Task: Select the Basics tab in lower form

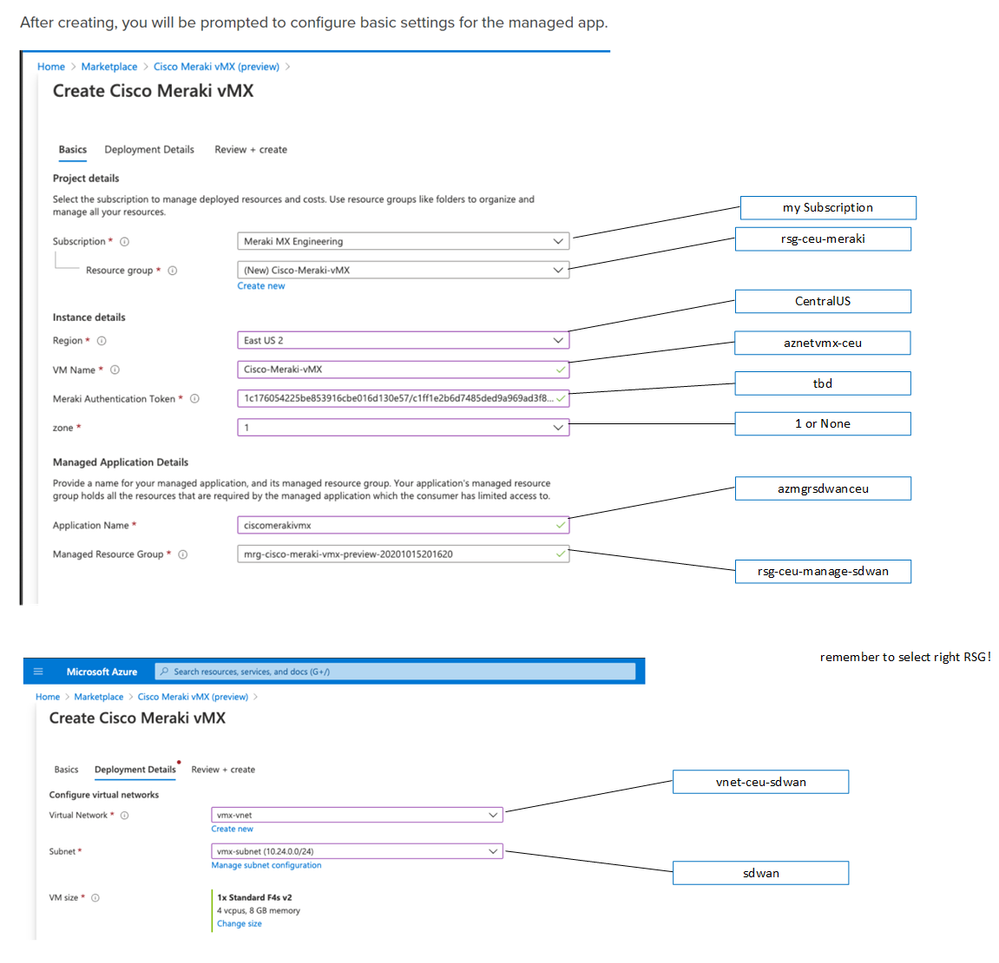Action: (x=66, y=769)
